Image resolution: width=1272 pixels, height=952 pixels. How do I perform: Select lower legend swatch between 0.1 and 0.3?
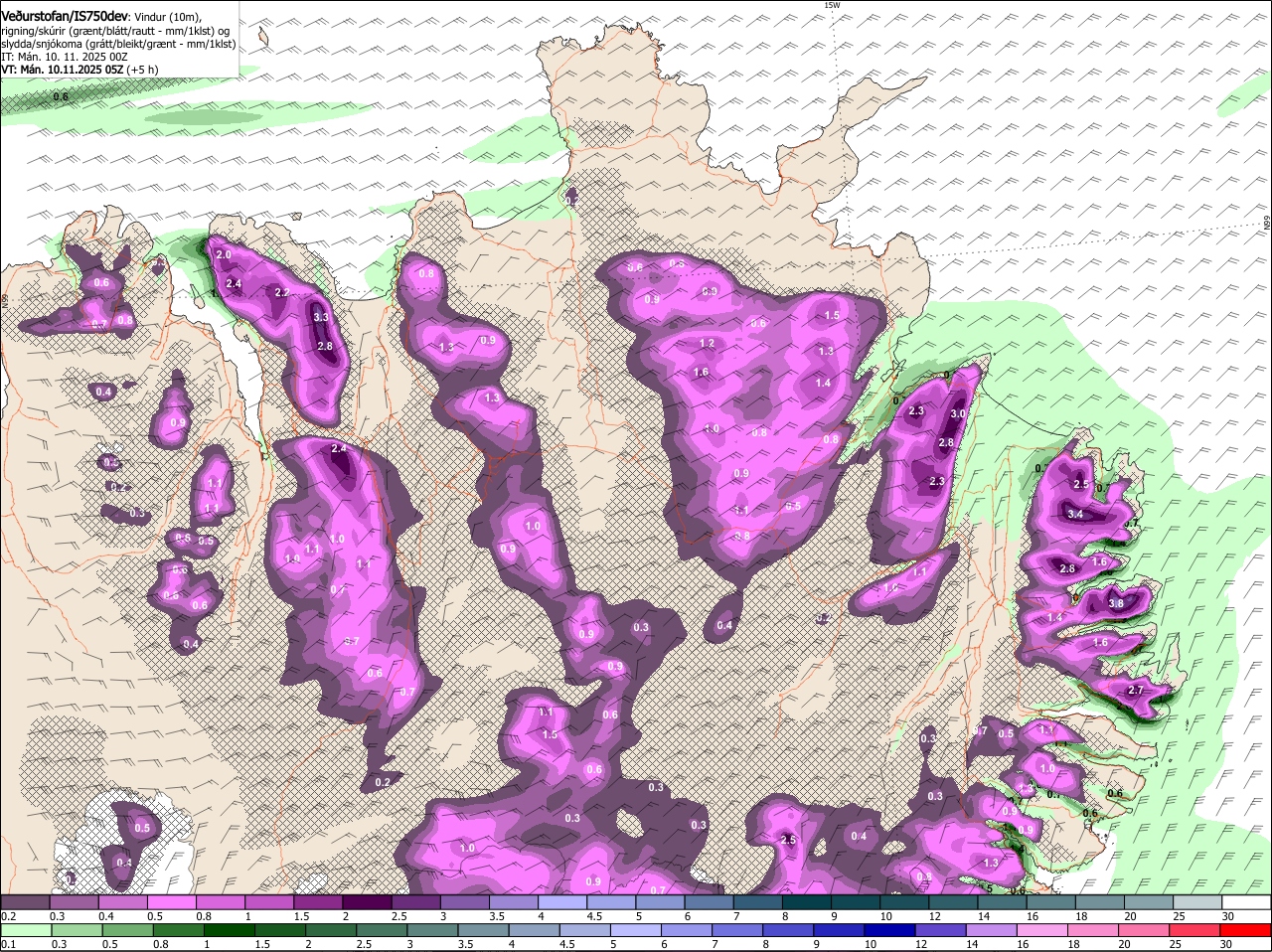[x=25, y=930]
